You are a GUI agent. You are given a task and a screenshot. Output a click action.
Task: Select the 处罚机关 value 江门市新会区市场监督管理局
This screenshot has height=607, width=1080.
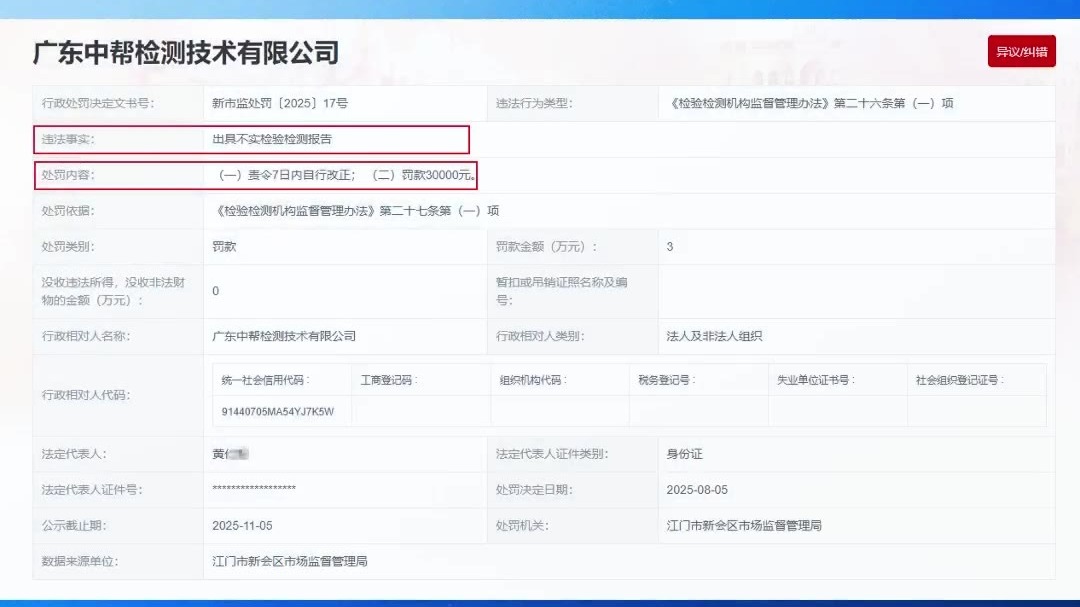tap(744, 526)
